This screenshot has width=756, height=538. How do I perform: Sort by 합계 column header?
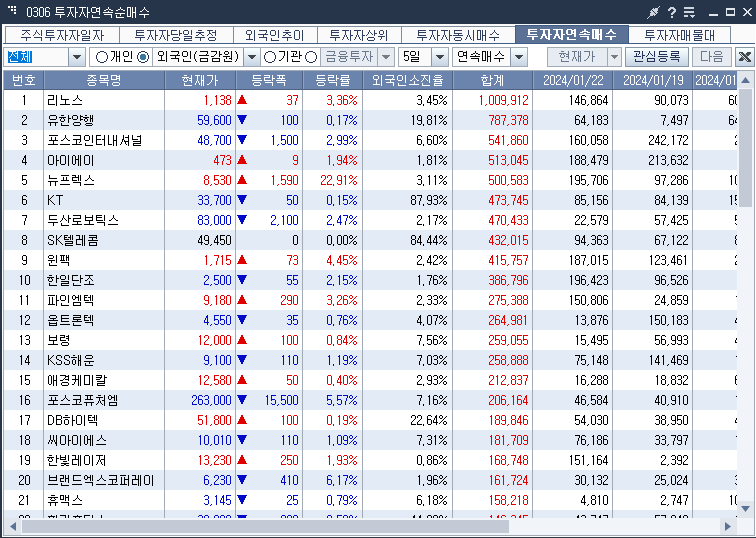pyautogui.click(x=492, y=80)
